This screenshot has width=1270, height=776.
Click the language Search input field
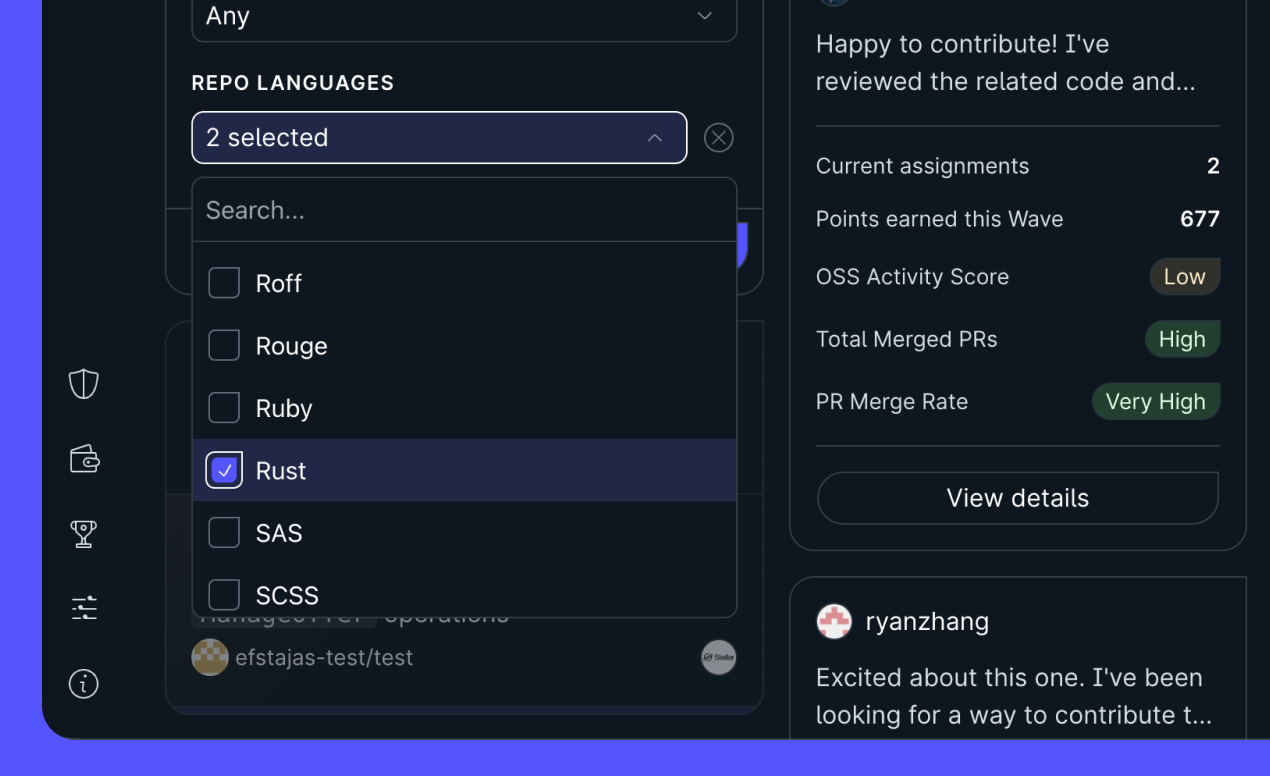[463, 210]
